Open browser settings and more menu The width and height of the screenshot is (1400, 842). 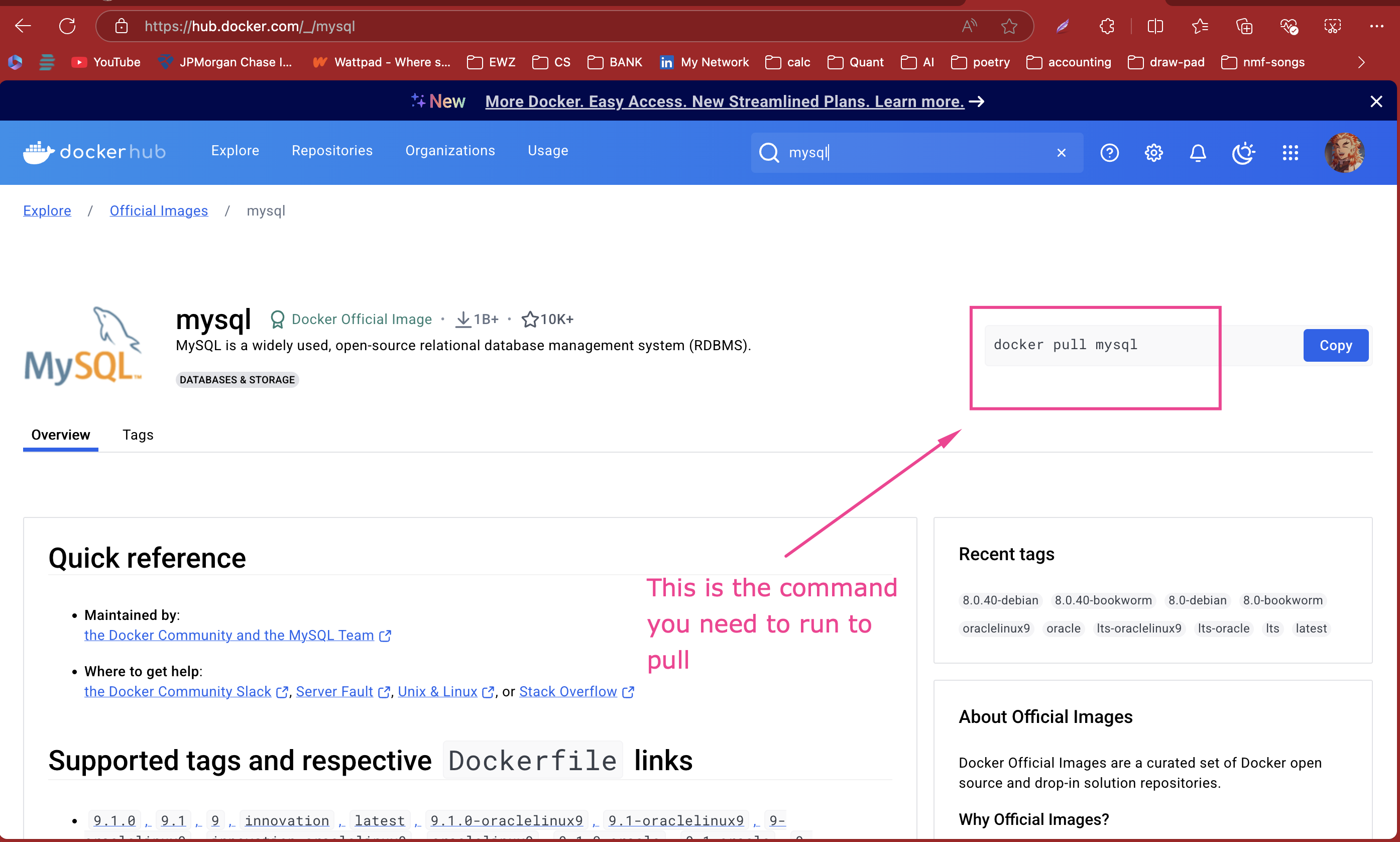pos(1376,26)
